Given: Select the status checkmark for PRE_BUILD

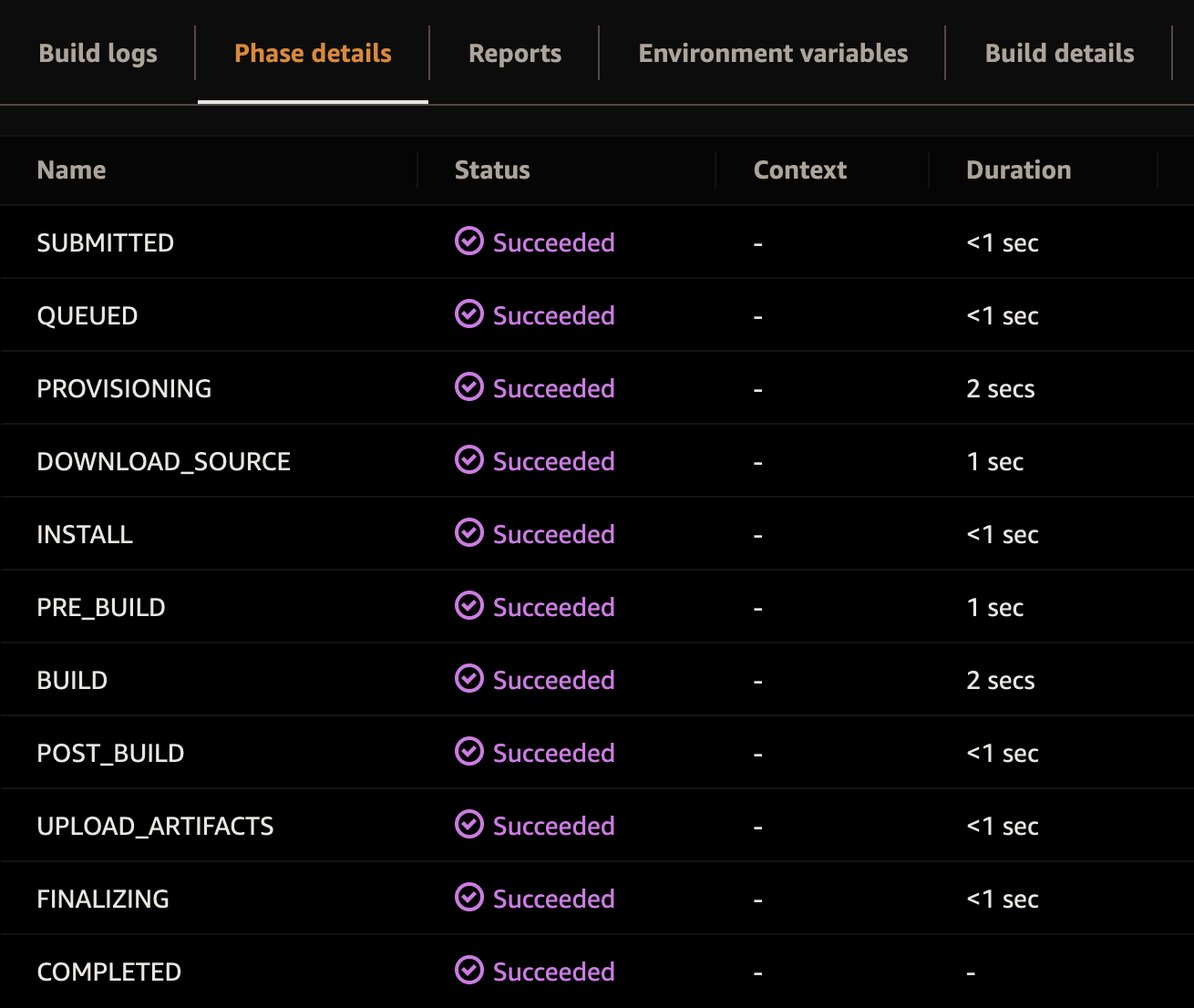Looking at the screenshot, I should click(x=468, y=607).
